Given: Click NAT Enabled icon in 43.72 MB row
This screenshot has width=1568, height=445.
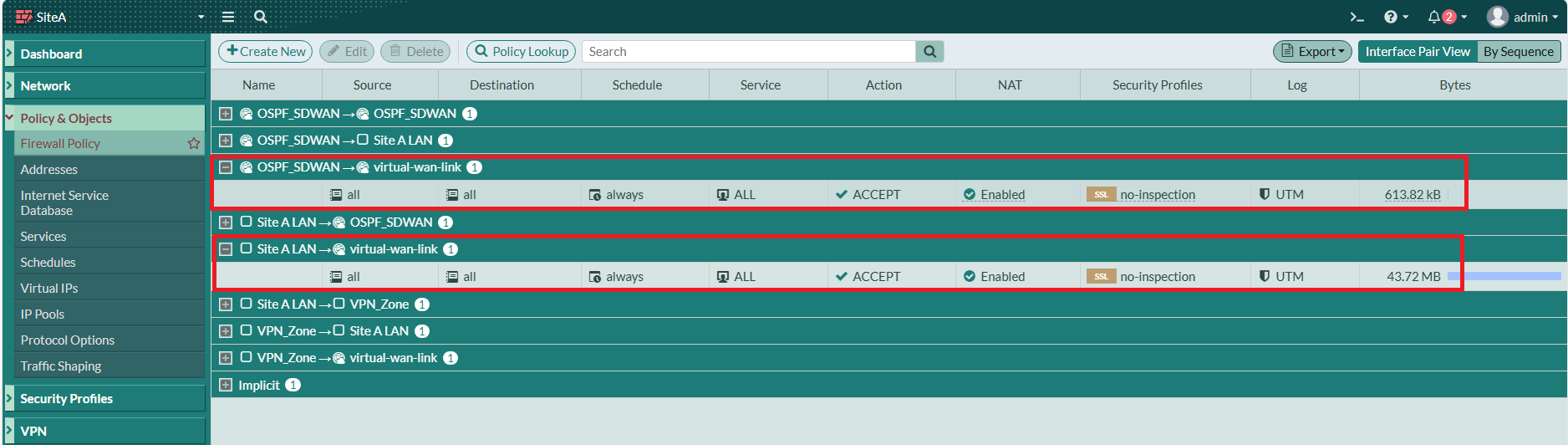Looking at the screenshot, I should click(x=970, y=276).
